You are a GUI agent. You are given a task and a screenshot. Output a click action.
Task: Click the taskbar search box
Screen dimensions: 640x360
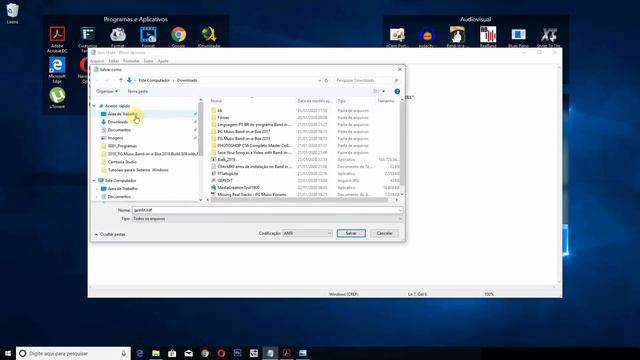tap(73, 353)
